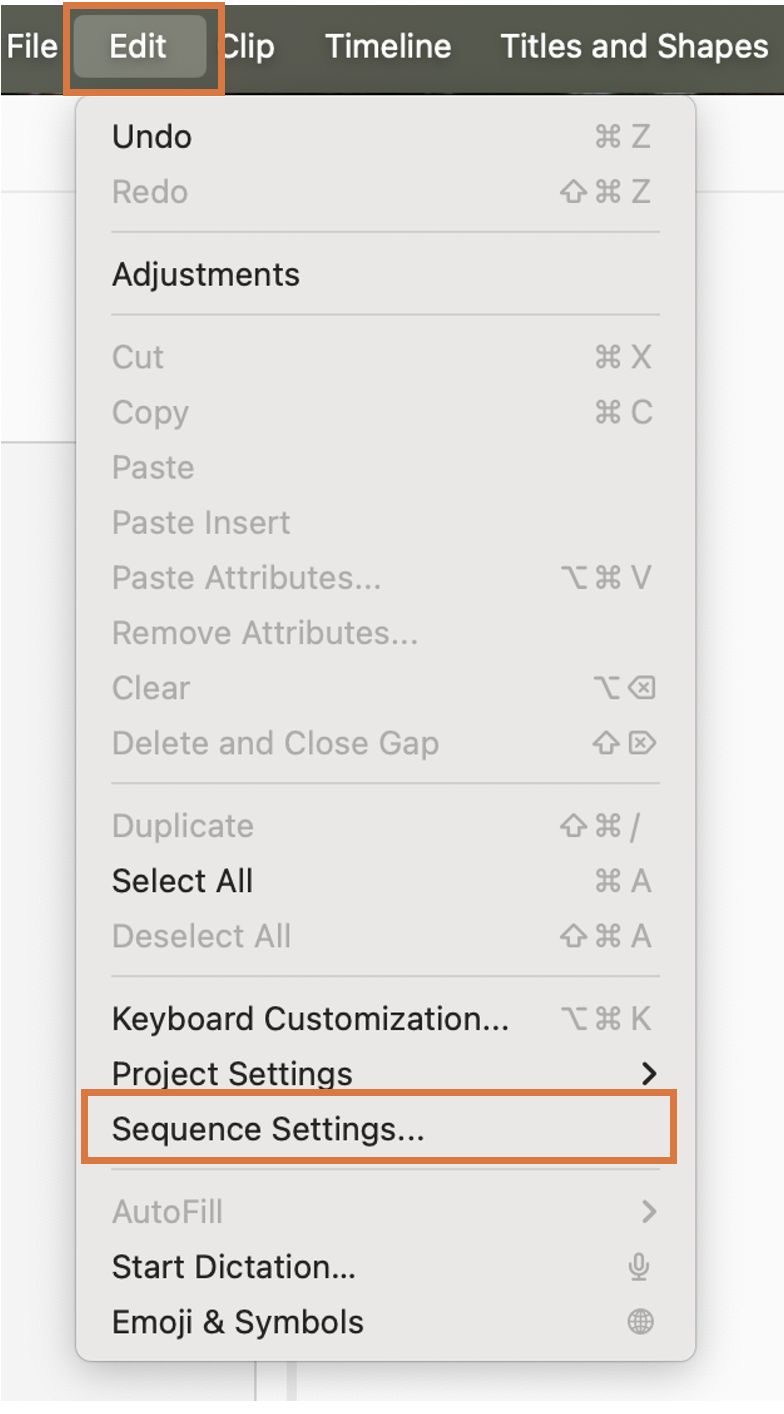Open the Titles and Shapes menu

634,47
